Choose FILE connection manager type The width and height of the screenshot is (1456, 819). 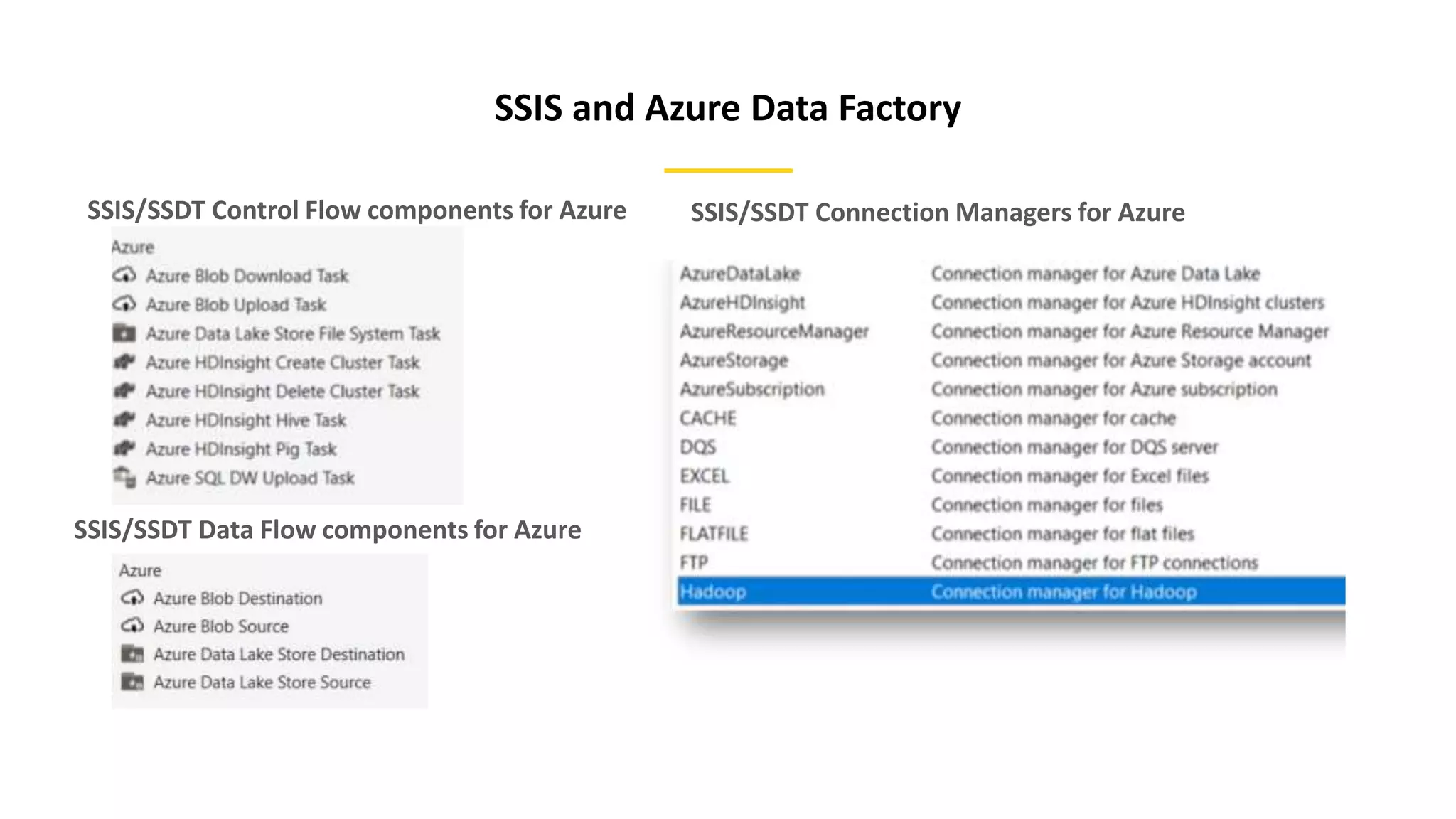pyautogui.click(x=695, y=505)
